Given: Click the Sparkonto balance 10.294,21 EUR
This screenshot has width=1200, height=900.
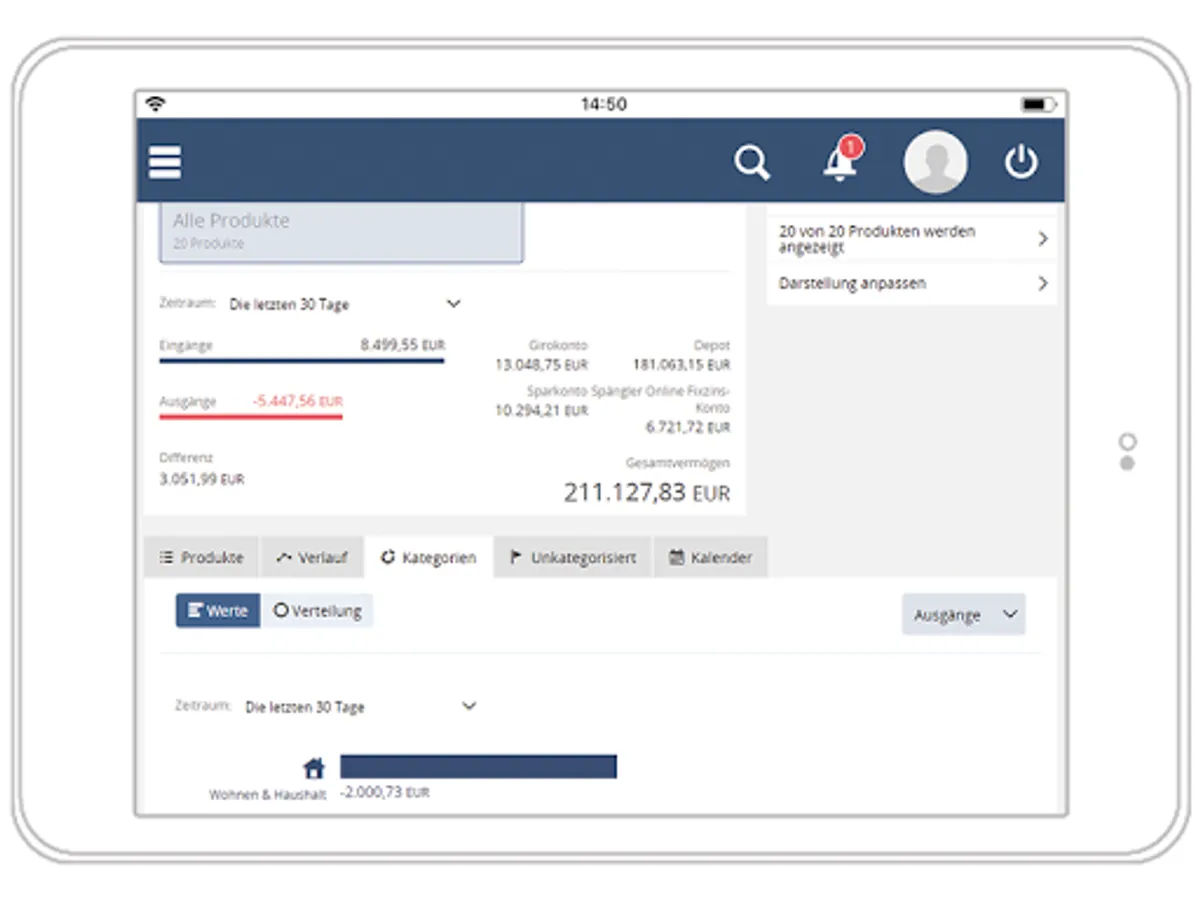Looking at the screenshot, I should pos(541,411).
